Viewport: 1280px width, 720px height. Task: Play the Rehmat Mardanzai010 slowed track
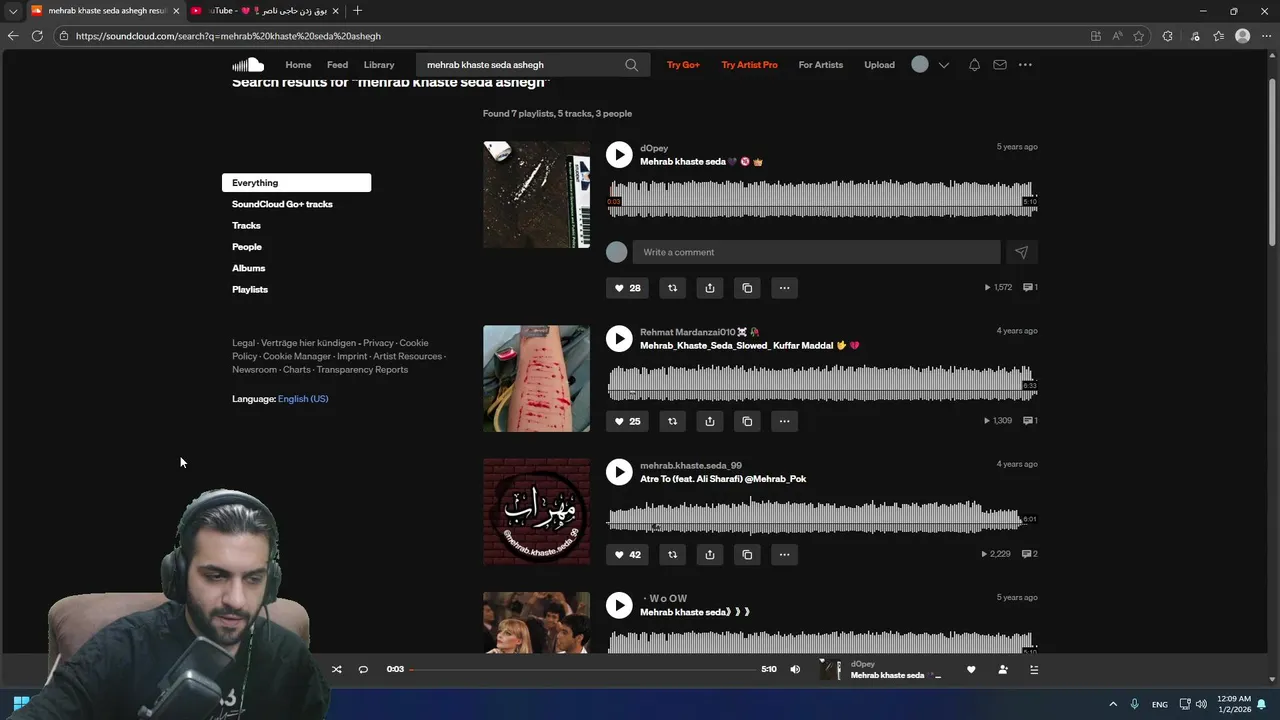(x=619, y=338)
